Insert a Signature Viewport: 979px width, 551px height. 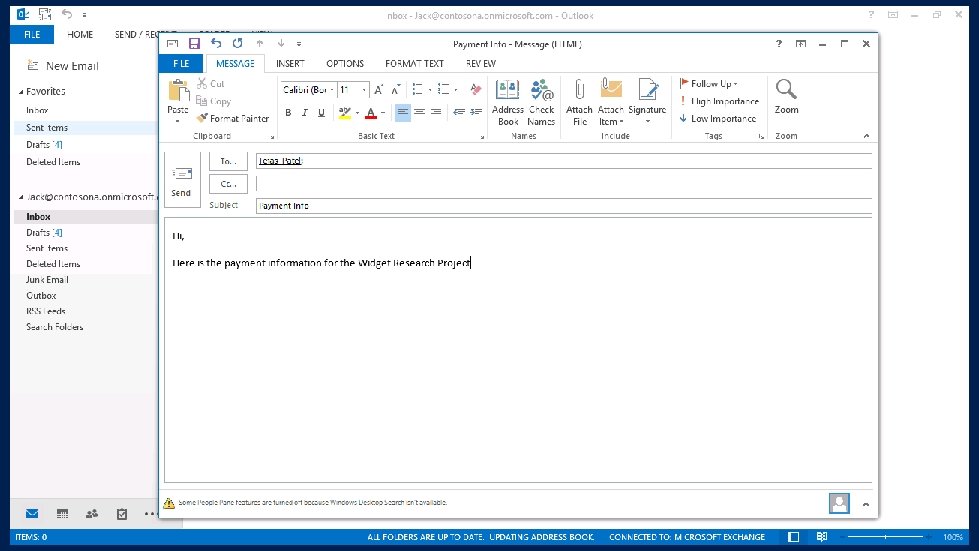(x=647, y=102)
